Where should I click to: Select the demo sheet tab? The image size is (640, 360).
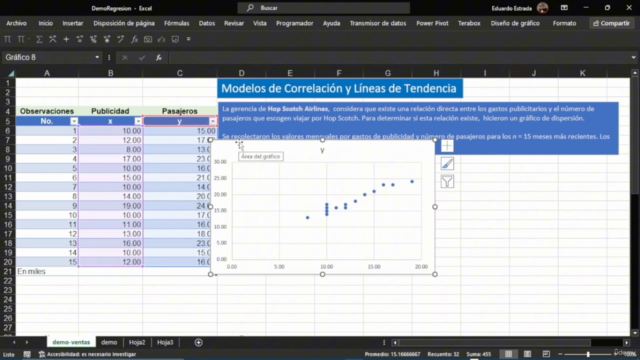[109, 342]
